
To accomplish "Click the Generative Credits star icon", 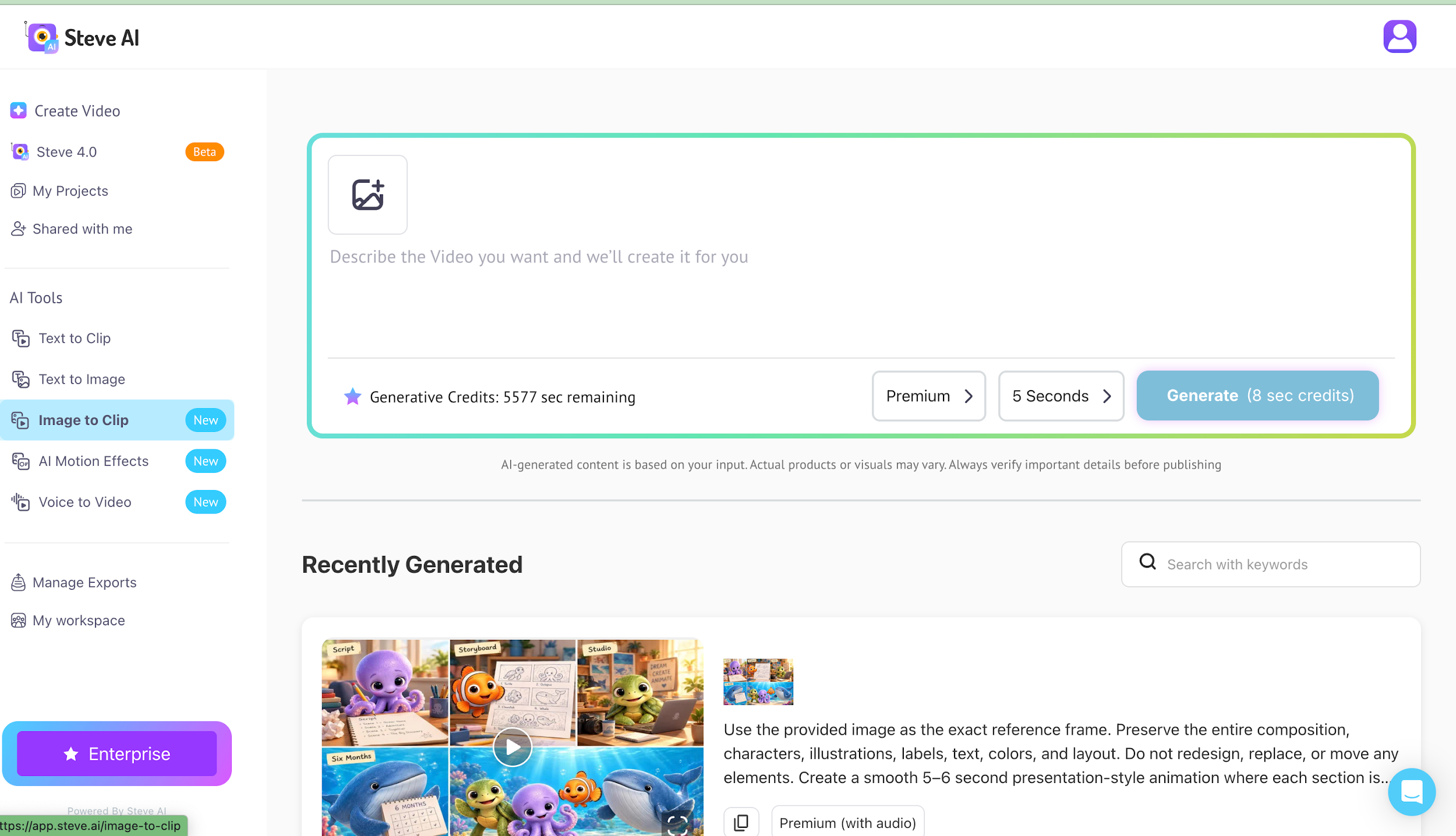I will tap(352, 396).
